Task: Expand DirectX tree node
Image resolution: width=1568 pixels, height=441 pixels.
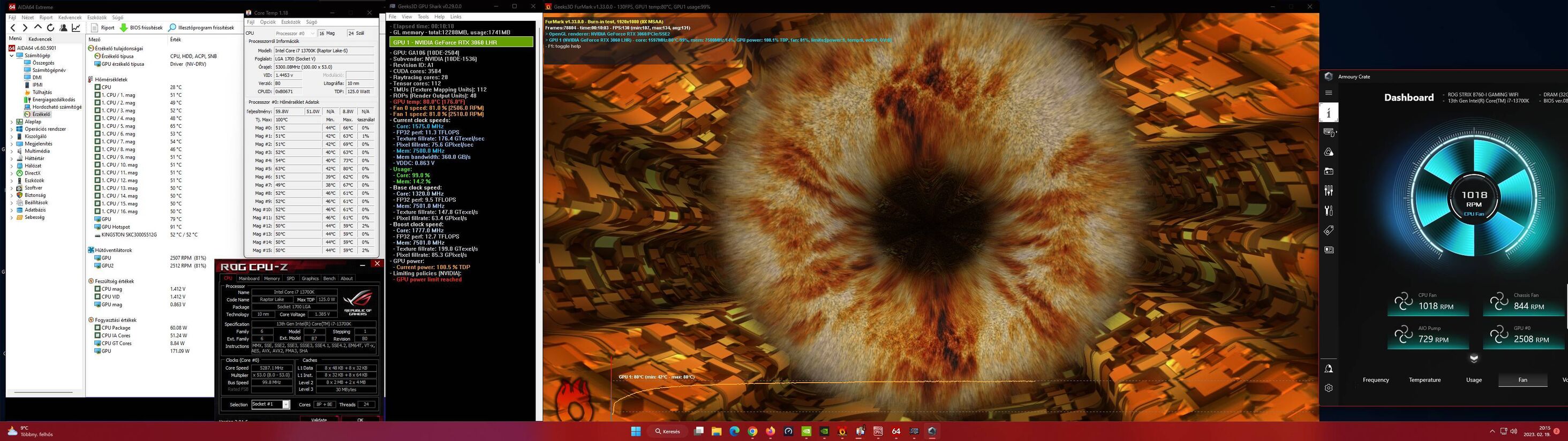Action: (12, 173)
